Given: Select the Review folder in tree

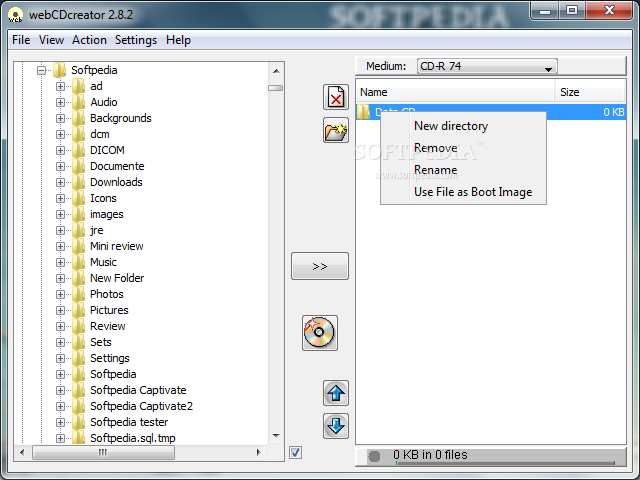Looking at the screenshot, I should (108, 326).
